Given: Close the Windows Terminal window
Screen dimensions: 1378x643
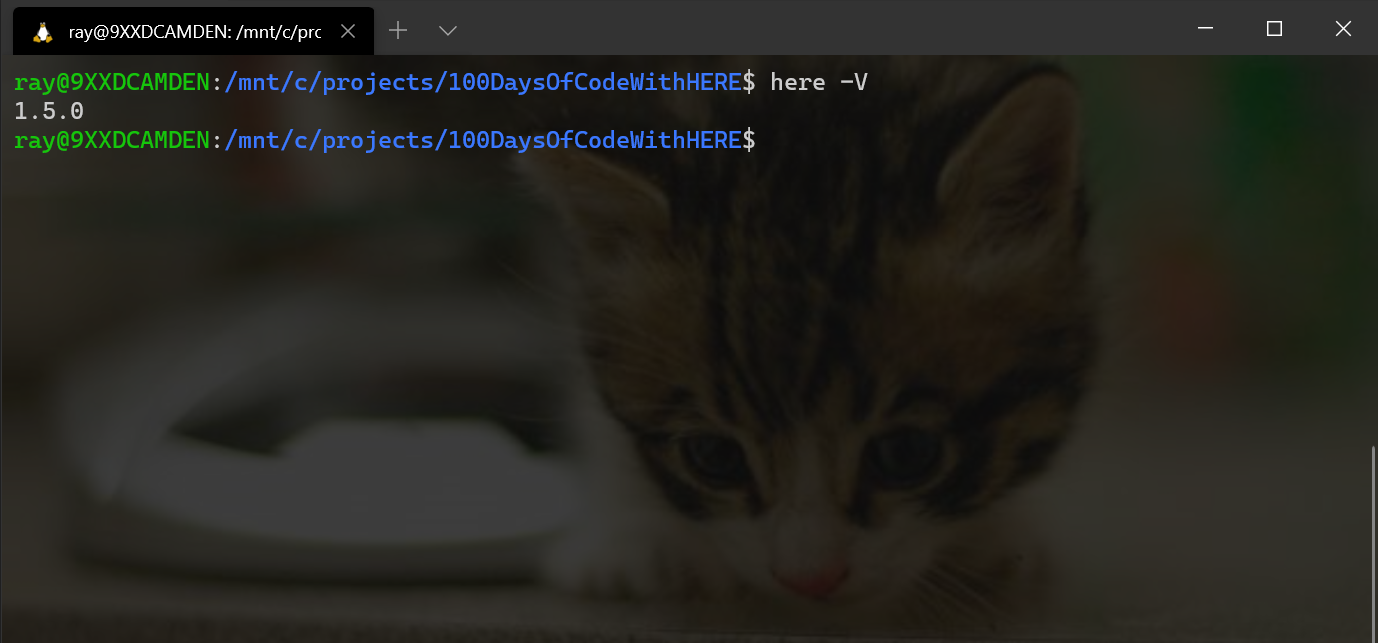Looking at the screenshot, I should click(1343, 29).
